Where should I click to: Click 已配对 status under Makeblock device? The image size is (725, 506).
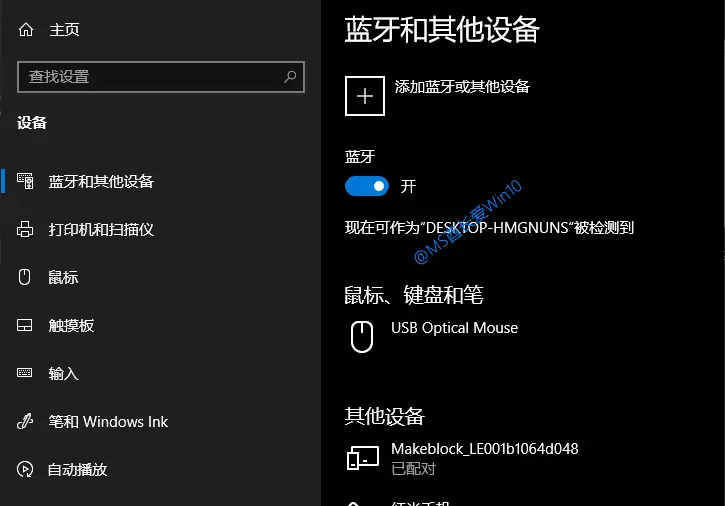(x=413, y=469)
